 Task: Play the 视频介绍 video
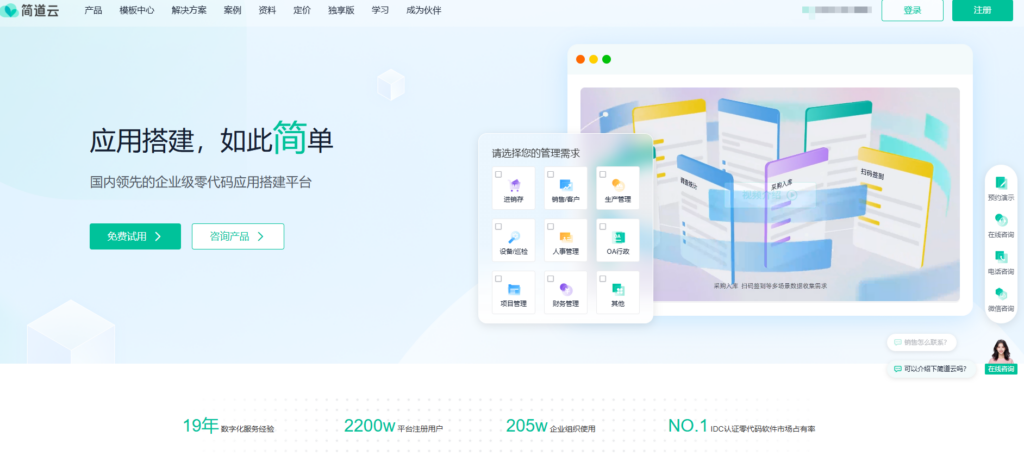769,195
